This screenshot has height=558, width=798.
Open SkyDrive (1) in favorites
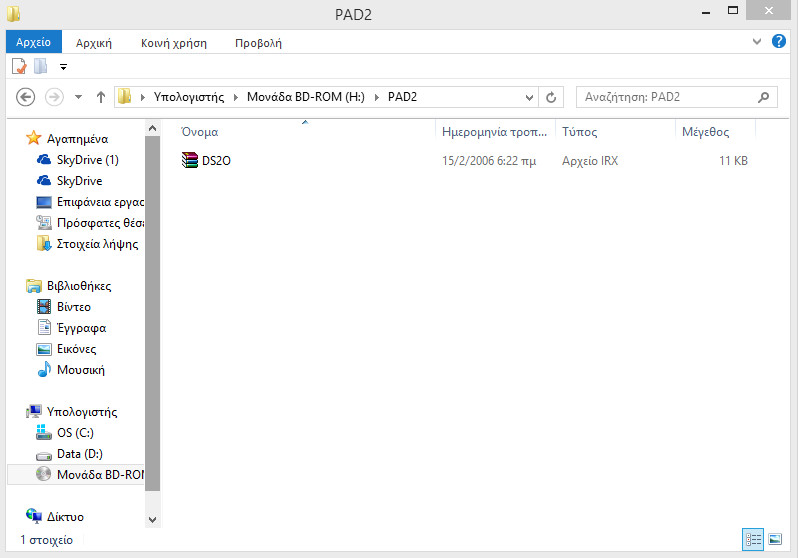88,160
